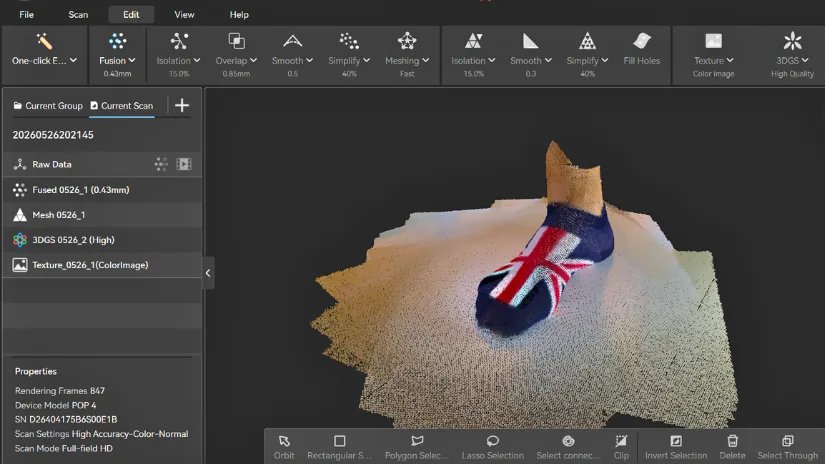
Task: Click the Device Model POP 4 text
Action: coord(55,405)
